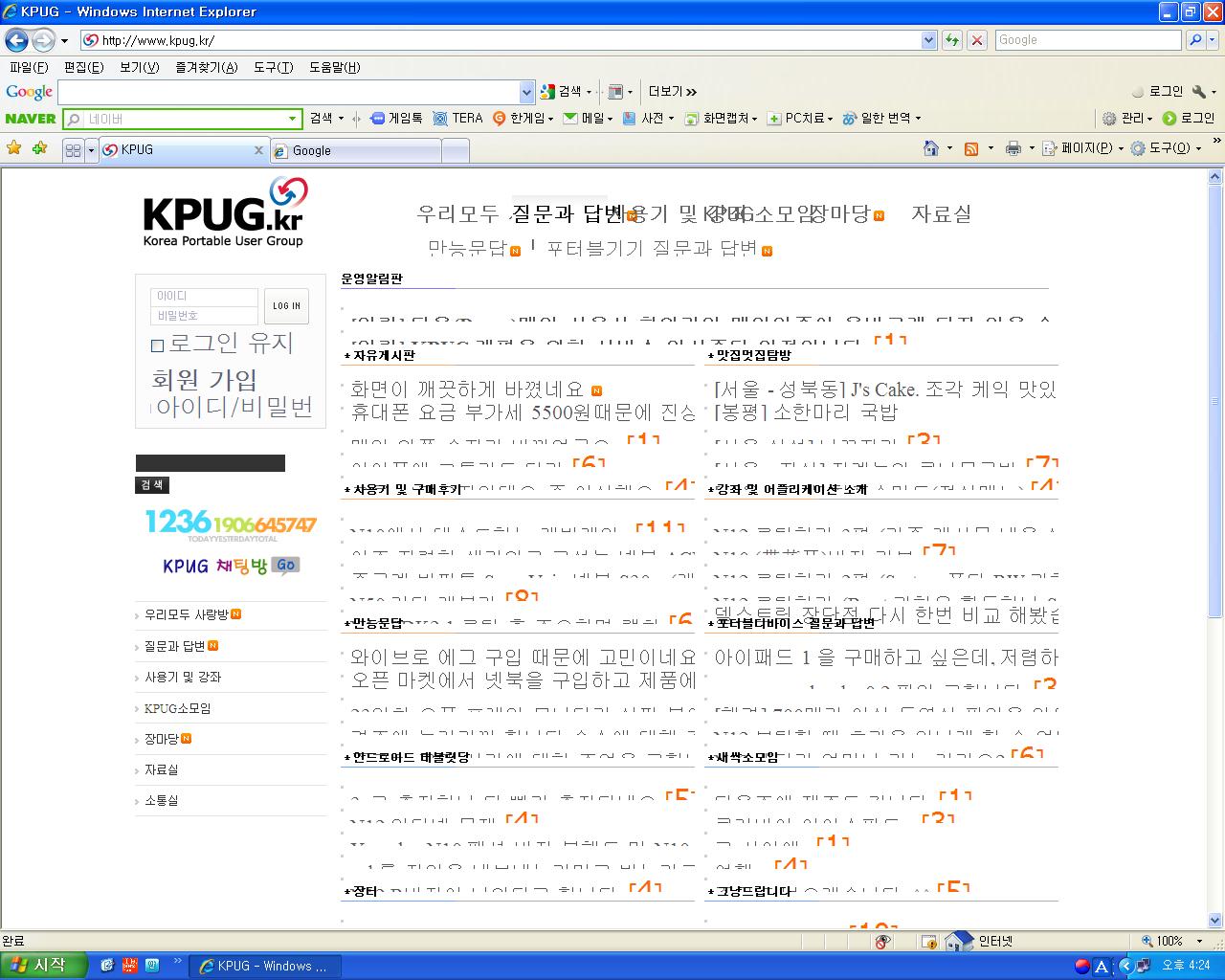This screenshot has height=980, width=1225.
Task: Close the KPUG tab
Action: pos(258,150)
